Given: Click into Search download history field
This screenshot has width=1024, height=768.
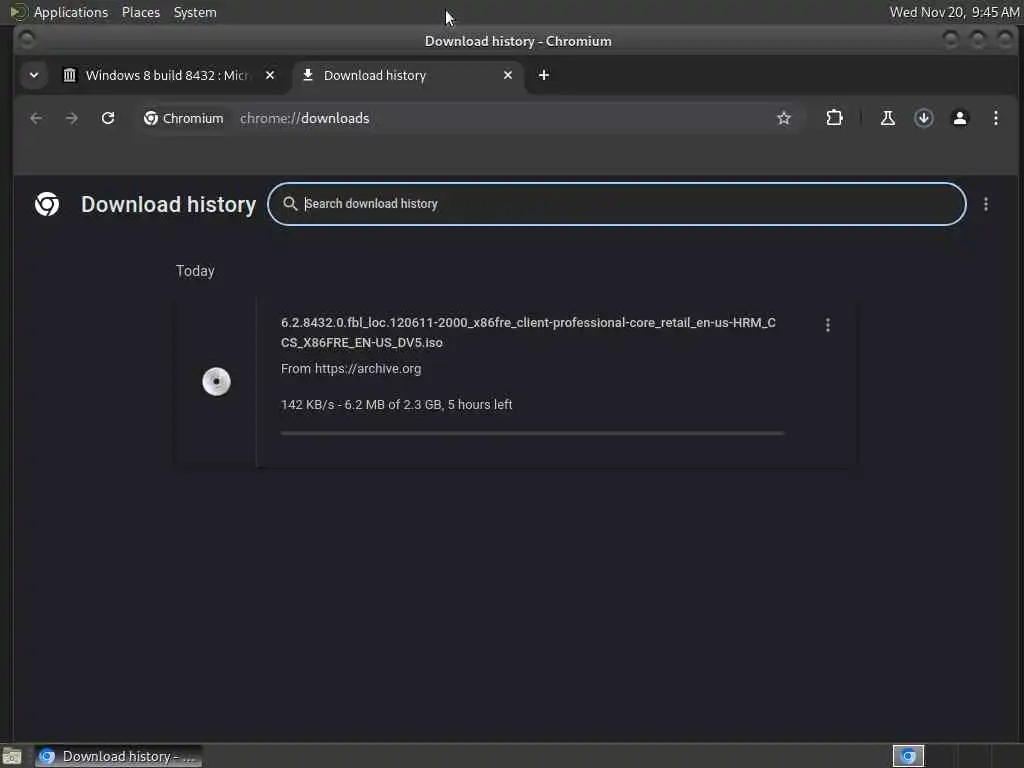Looking at the screenshot, I should tap(616, 204).
